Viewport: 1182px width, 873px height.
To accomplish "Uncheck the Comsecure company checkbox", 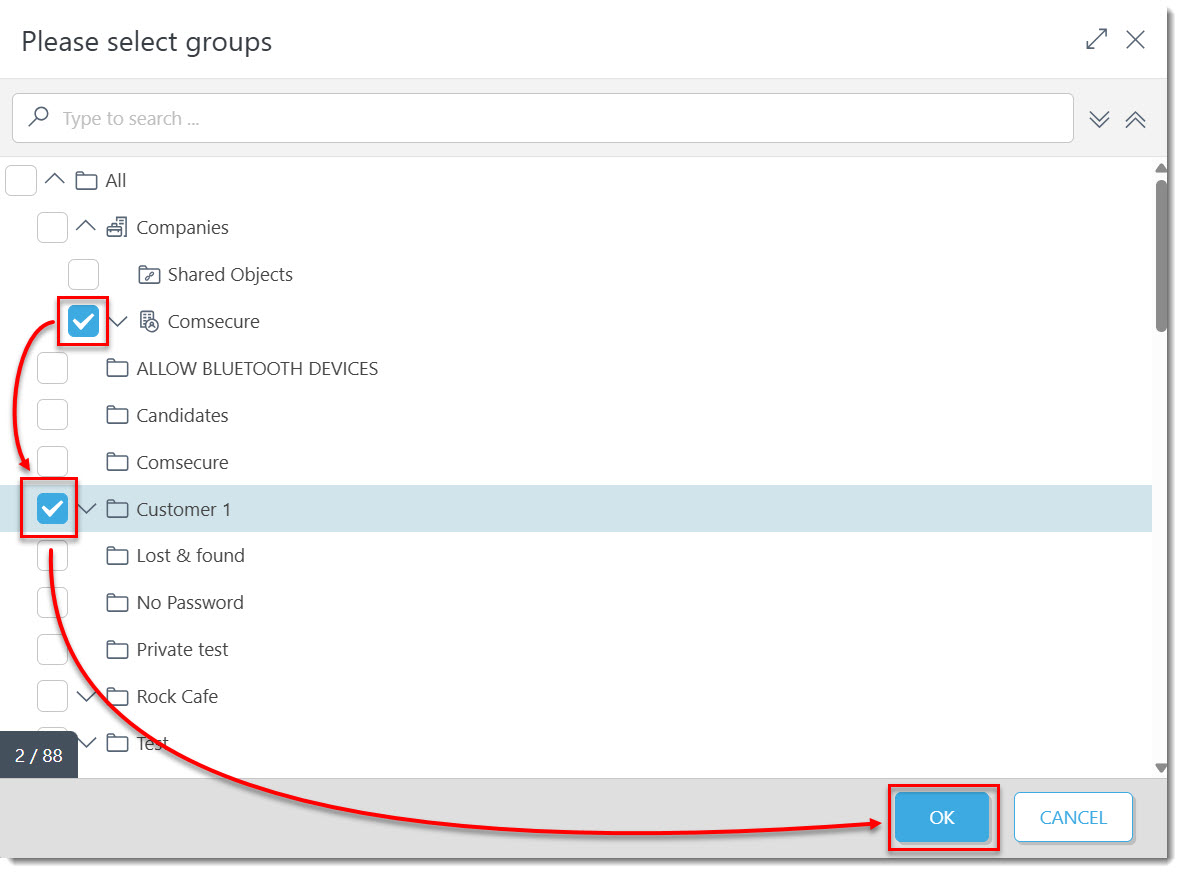I will click(83, 321).
